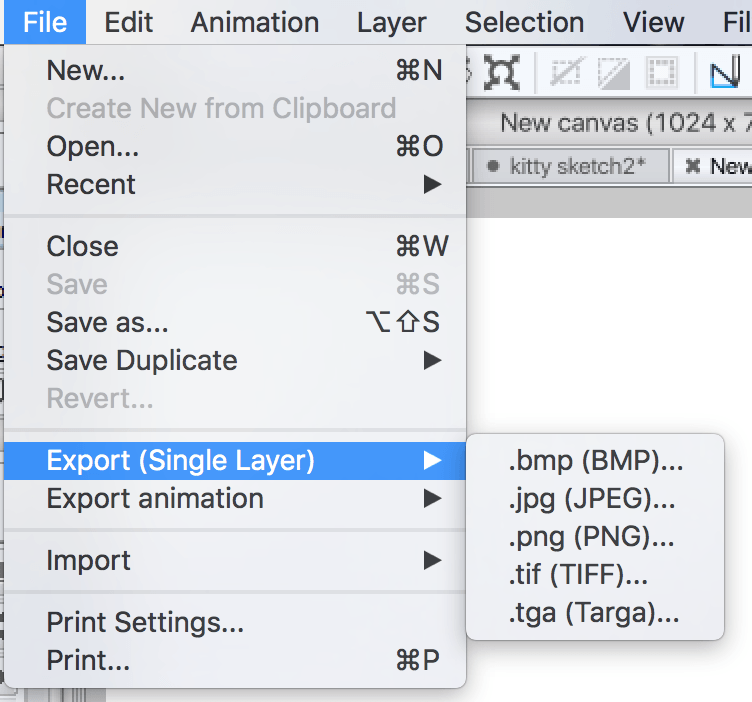Open the Animation menu
This screenshot has height=702, width=752.
[x=255, y=22]
